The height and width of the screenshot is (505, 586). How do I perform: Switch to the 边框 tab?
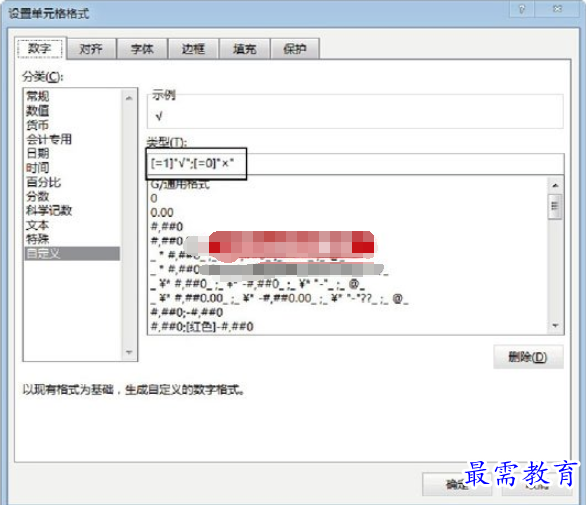coord(193,49)
